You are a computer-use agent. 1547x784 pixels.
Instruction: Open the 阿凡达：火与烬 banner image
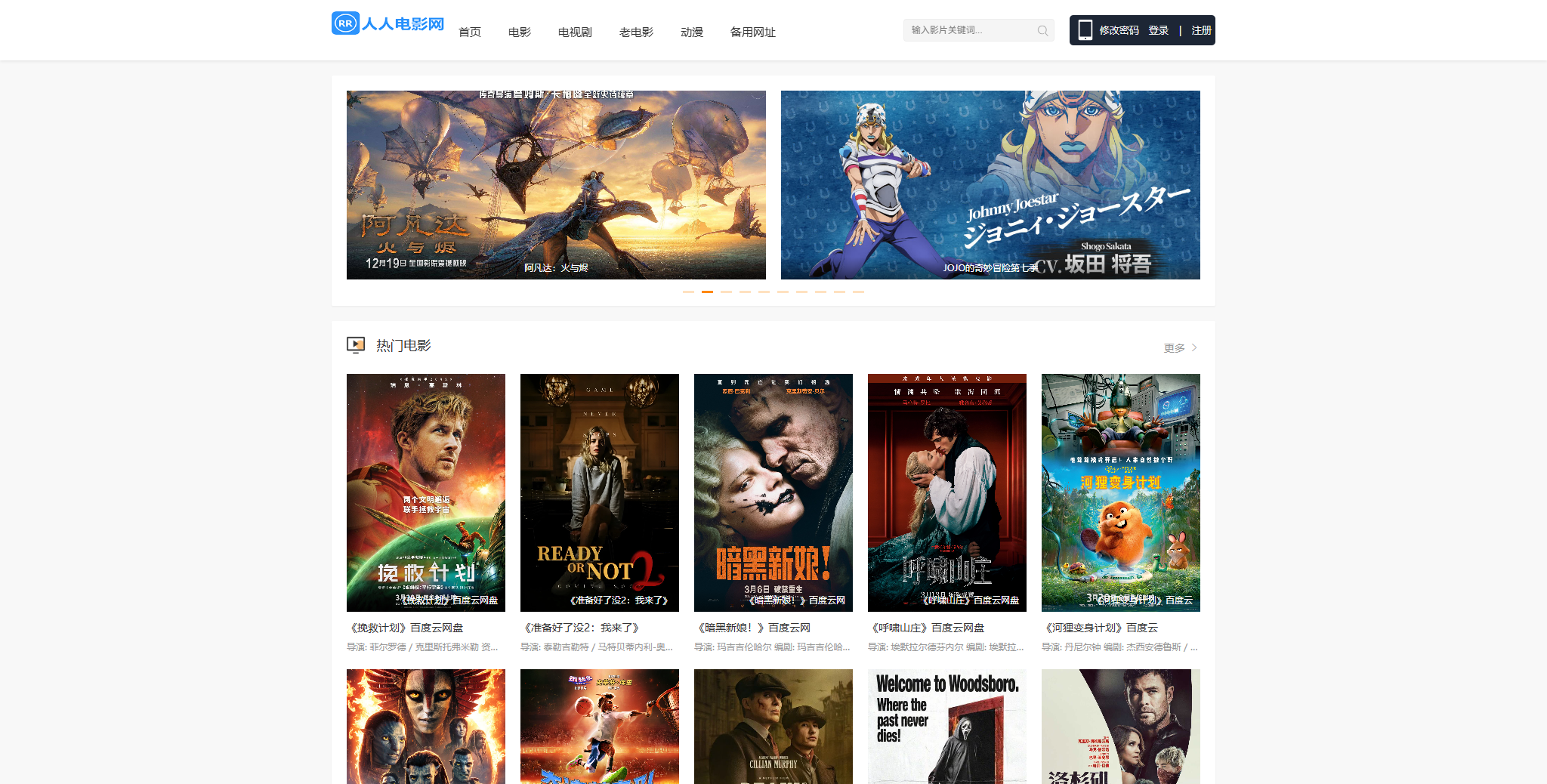tap(556, 185)
